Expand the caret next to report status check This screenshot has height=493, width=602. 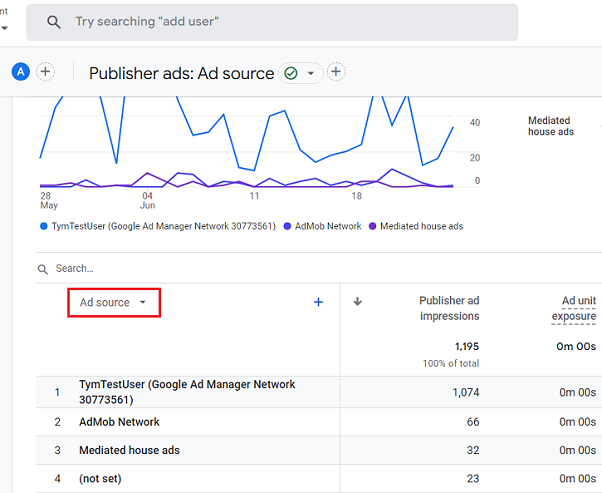(311, 73)
